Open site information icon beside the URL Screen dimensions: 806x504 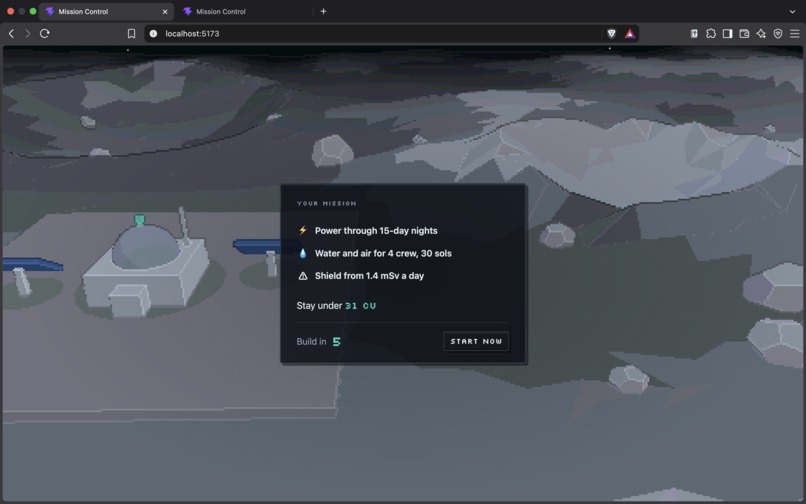(x=153, y=33)
